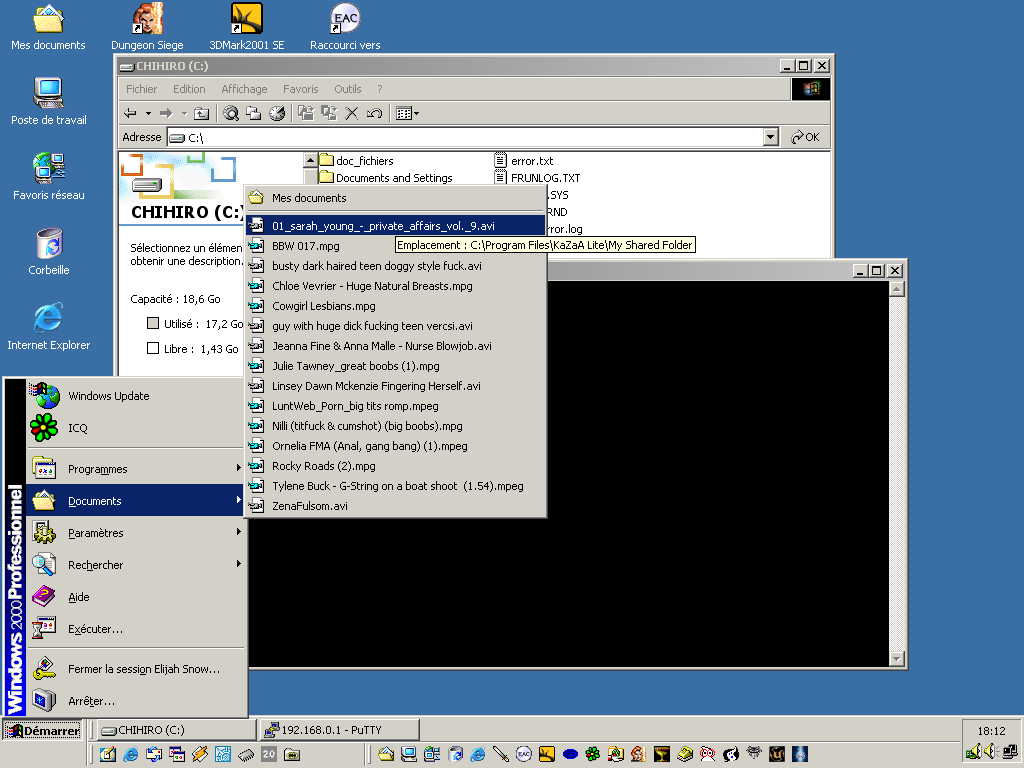Click the blue oval icon in taskbar
This screenshot has height=768, width=1024.
570,754
